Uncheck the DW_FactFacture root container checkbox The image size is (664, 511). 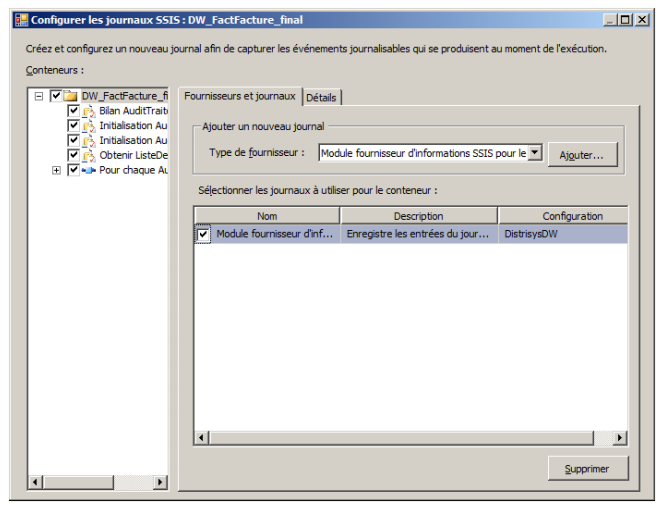[56, 96]
